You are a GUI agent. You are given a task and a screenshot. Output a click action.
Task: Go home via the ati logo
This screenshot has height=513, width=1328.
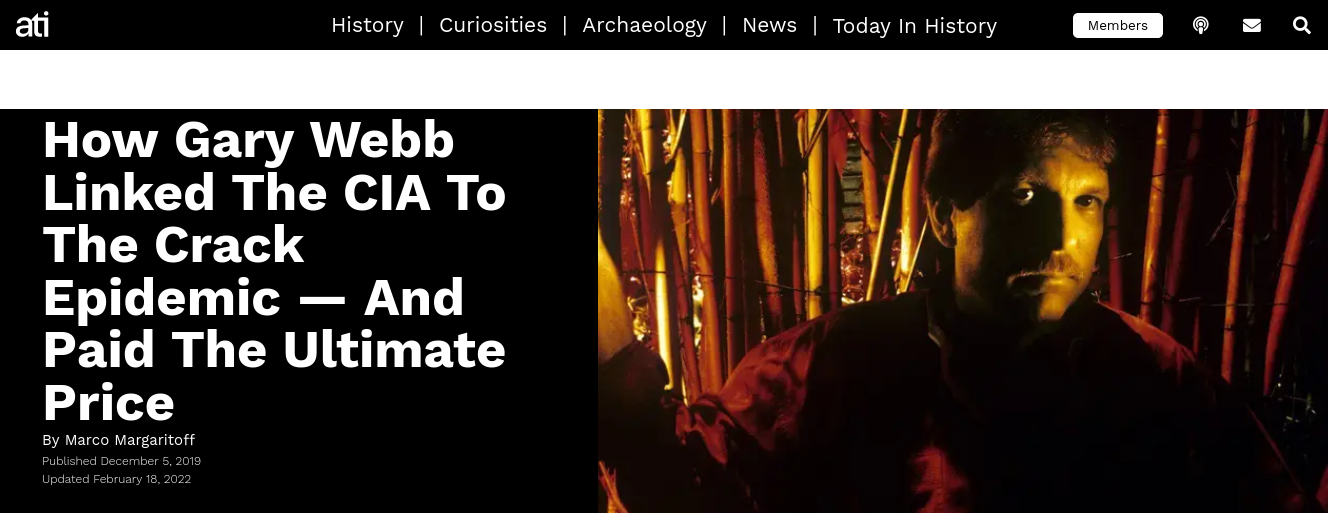32,24
